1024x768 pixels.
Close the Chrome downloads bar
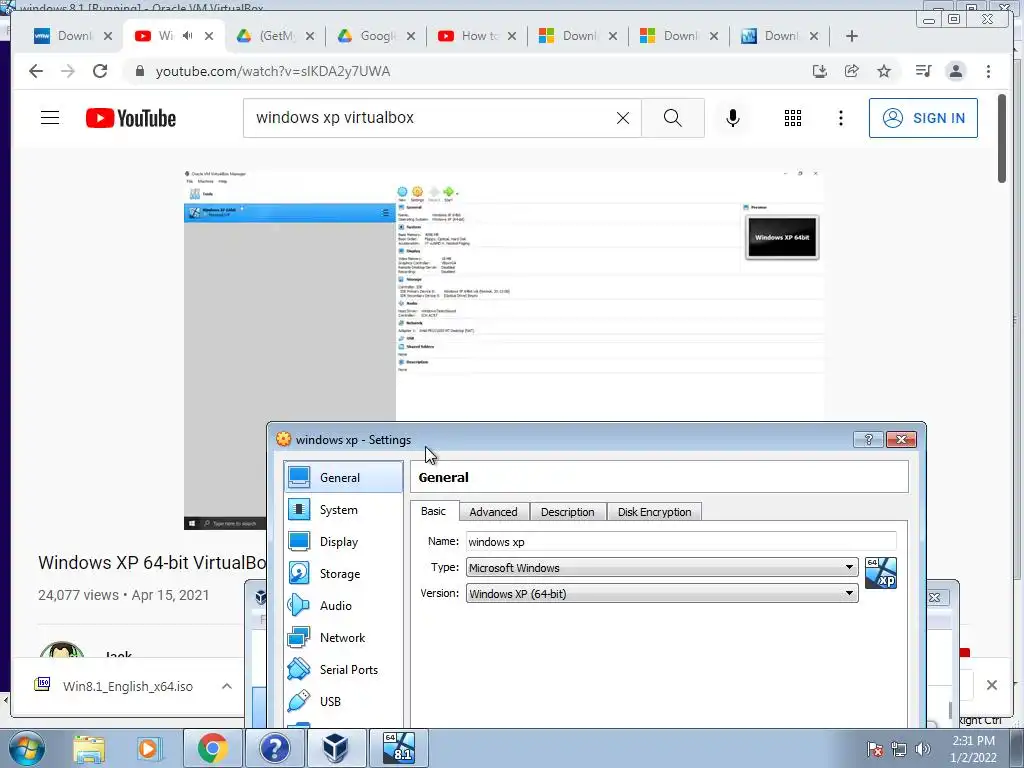click(x=992, y=685)
